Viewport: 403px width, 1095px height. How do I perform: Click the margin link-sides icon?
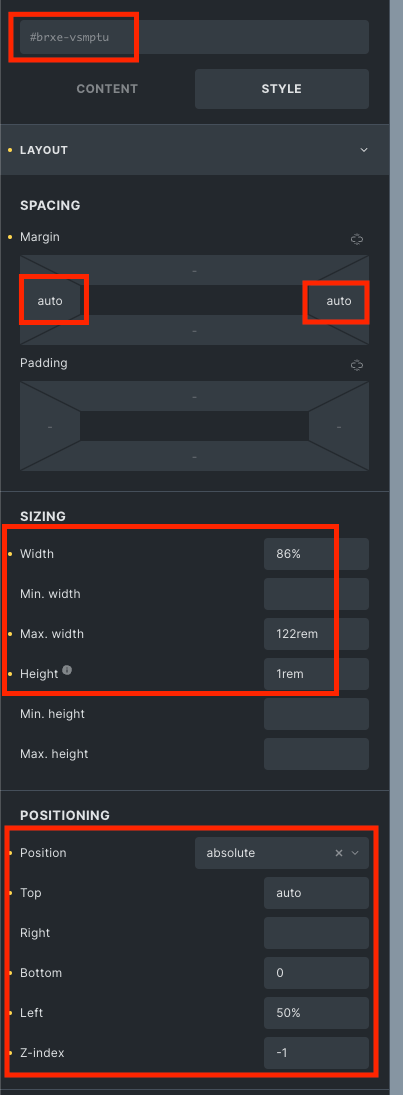pyautogui.click(x=357, y=240)
